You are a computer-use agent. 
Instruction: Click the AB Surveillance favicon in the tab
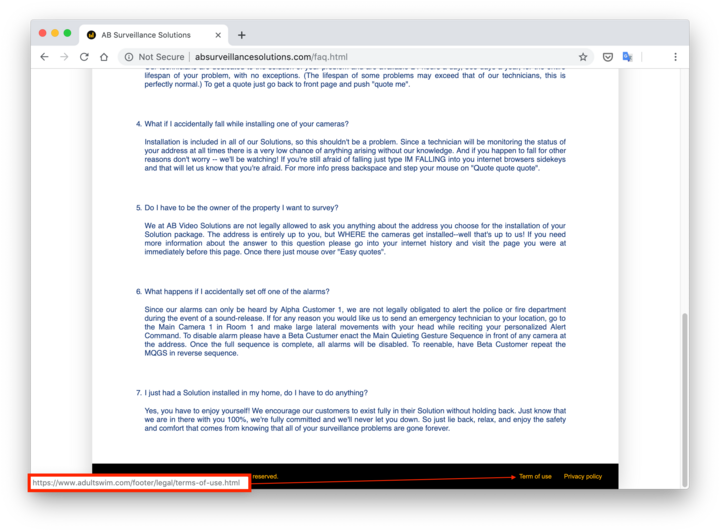click(x=91, y=35)
